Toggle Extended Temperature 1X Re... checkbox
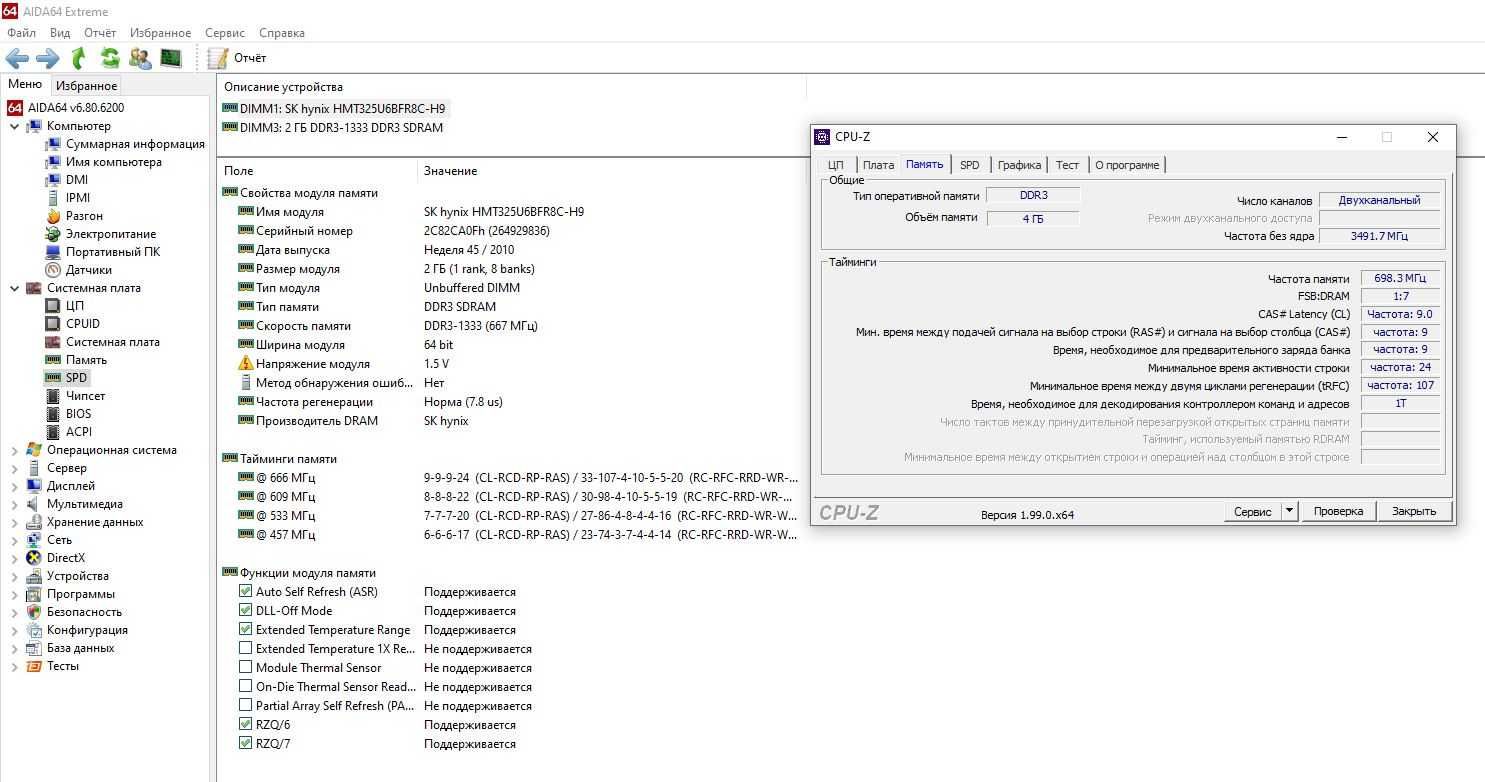 [x=246, y=649]
